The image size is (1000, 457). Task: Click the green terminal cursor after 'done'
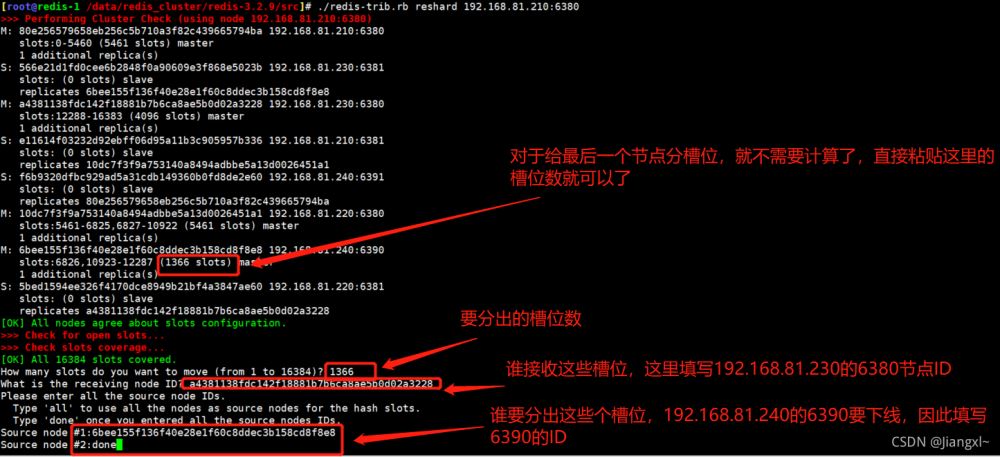(x=119, y=445)
